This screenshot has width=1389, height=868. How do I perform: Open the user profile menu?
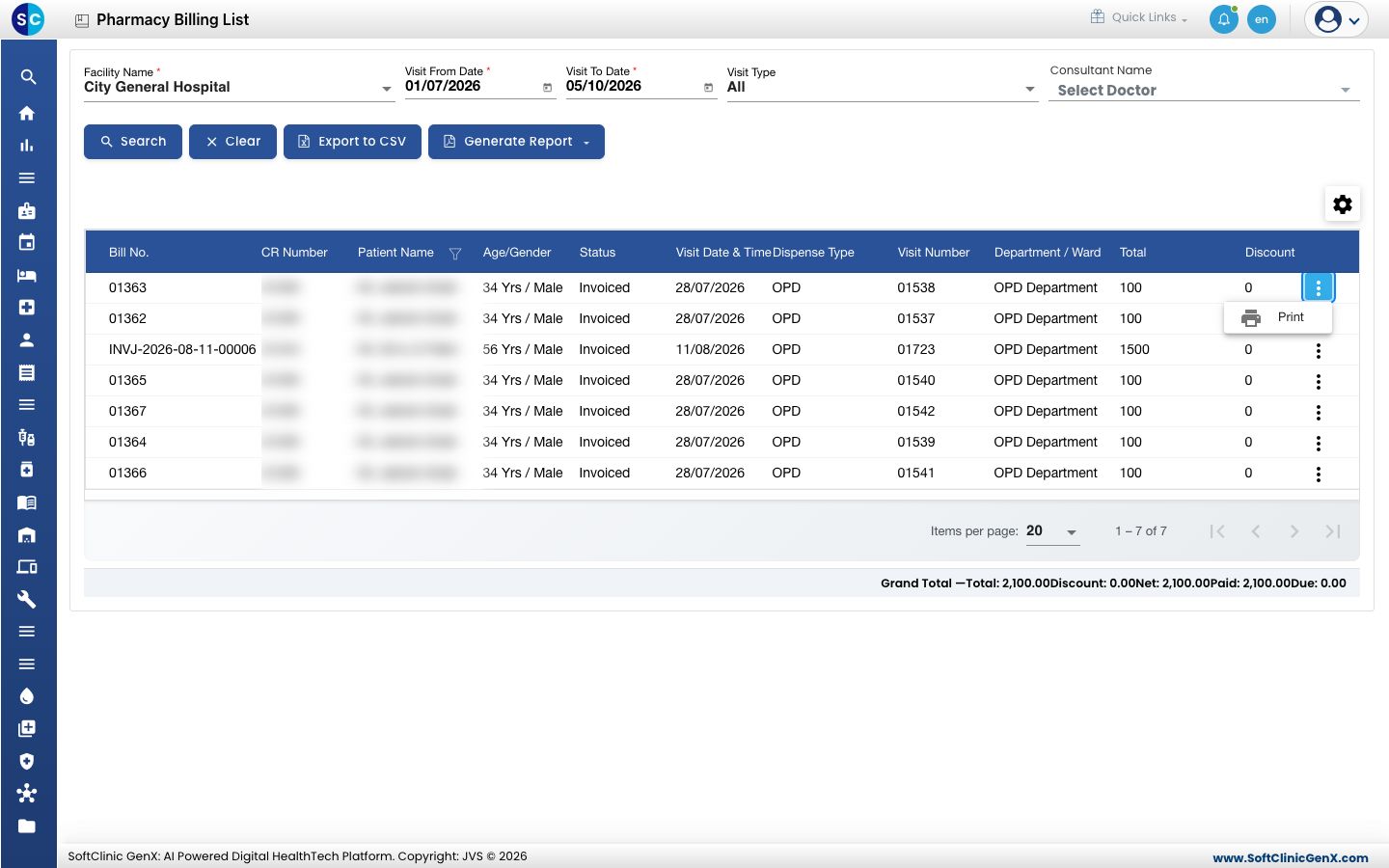pos(1337,19)
